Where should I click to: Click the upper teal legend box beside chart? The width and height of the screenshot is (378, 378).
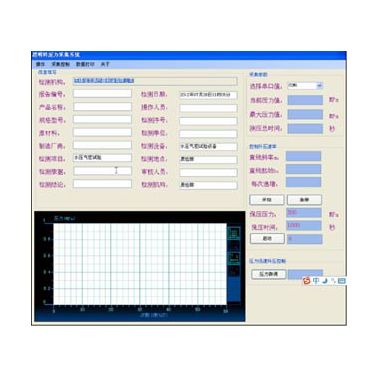click(x=234, y=233)
